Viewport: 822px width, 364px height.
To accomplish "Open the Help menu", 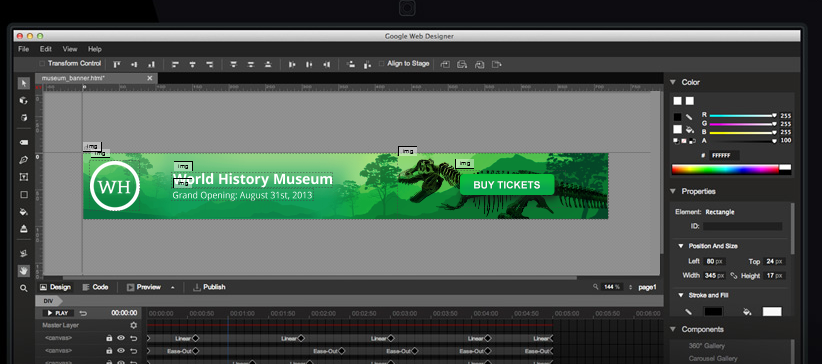I will pyautogui.click(x=95, y=49).
